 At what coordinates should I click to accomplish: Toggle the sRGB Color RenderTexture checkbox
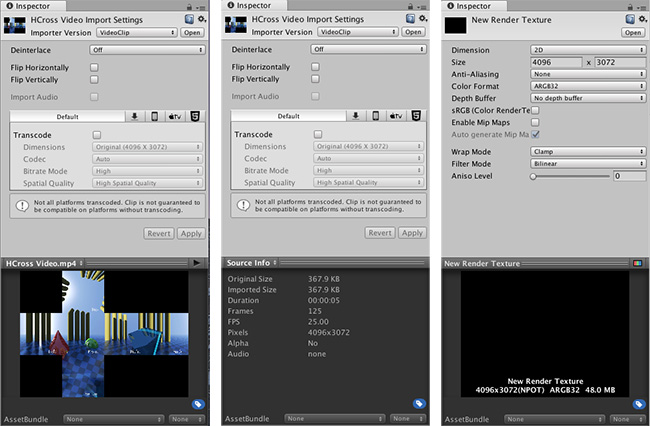[x=536, y=109]
